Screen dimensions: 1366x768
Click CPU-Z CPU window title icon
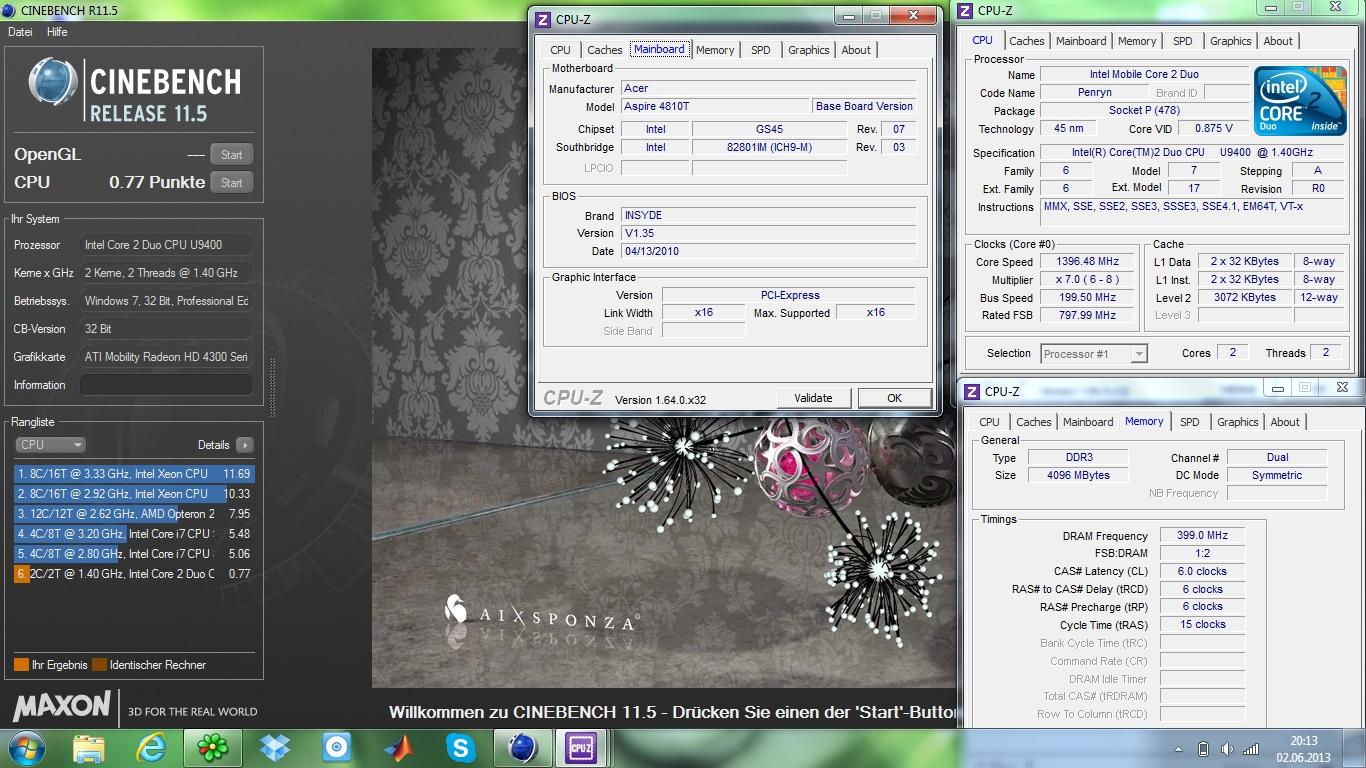coord(965,11)
